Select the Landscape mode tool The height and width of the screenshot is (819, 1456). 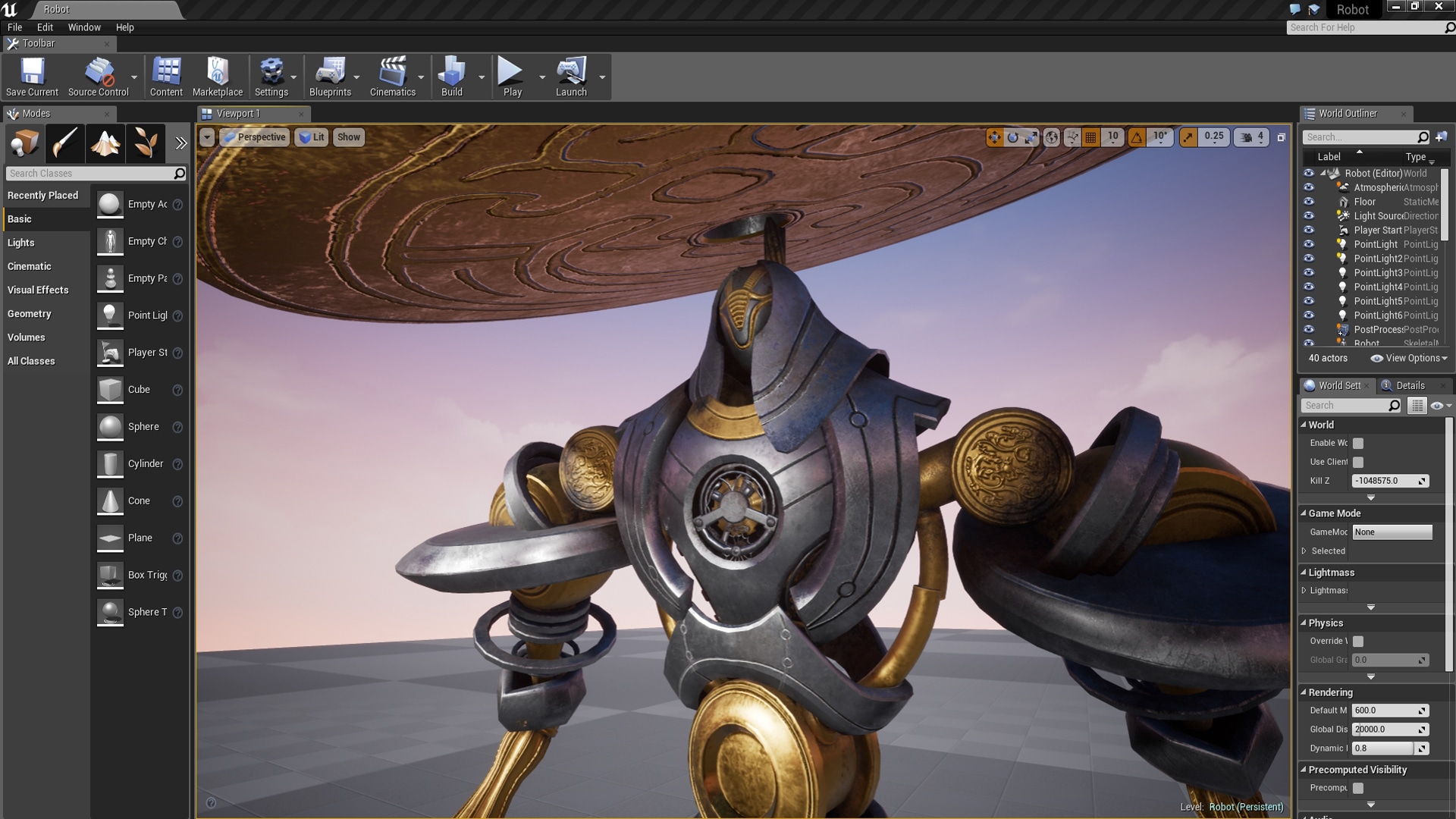[105, 143]
